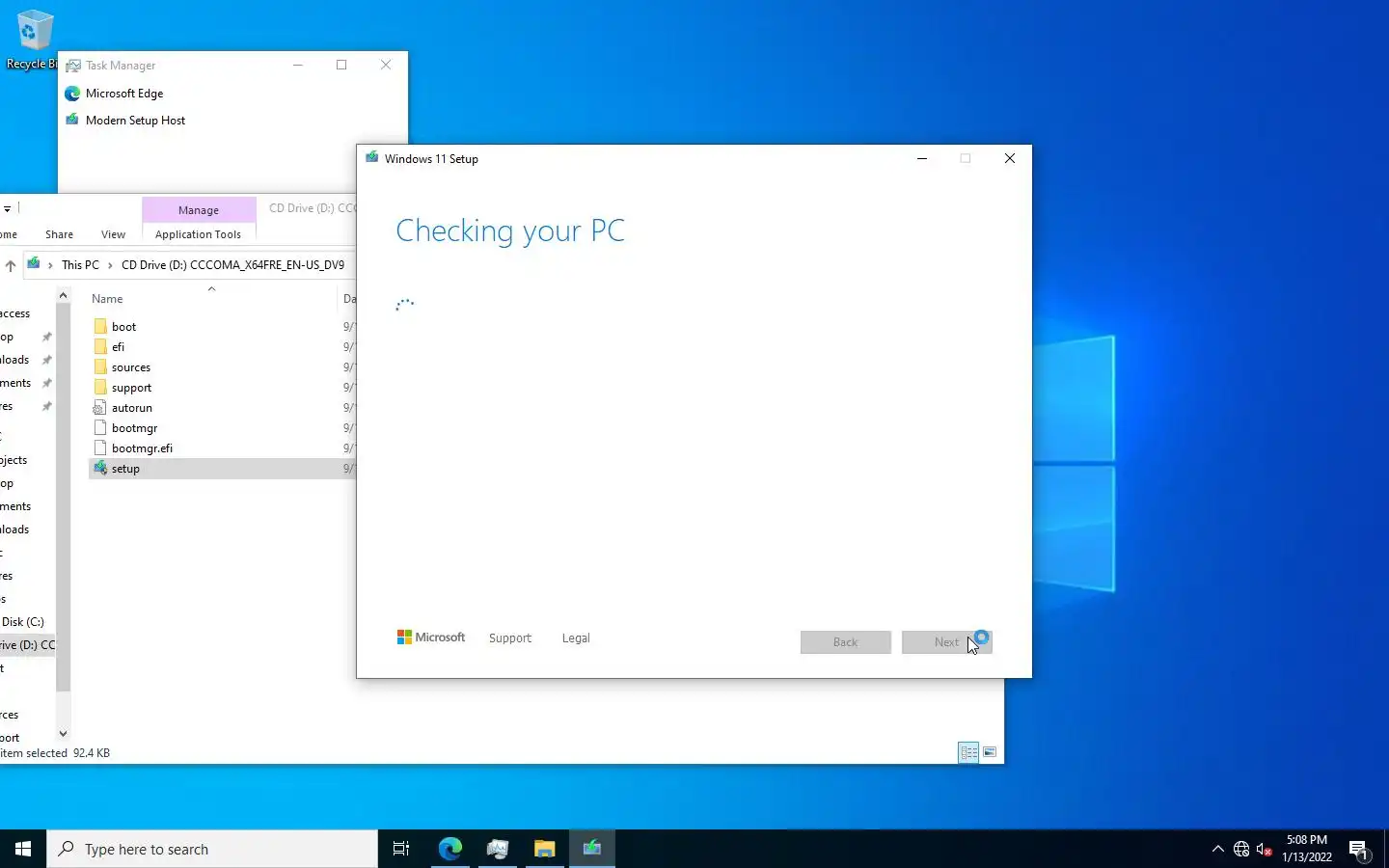This screenshot has height=868, width=1389.
Task: Switch to details view in File Explorer
Action: 968,752
